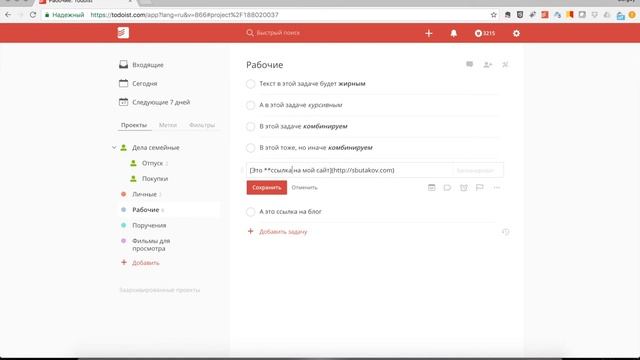Image resolution: width=640 pixels, height=360 pixels.
Task: Open project actions tools icon
Action: pyautogui.click(x=505, y=64)
